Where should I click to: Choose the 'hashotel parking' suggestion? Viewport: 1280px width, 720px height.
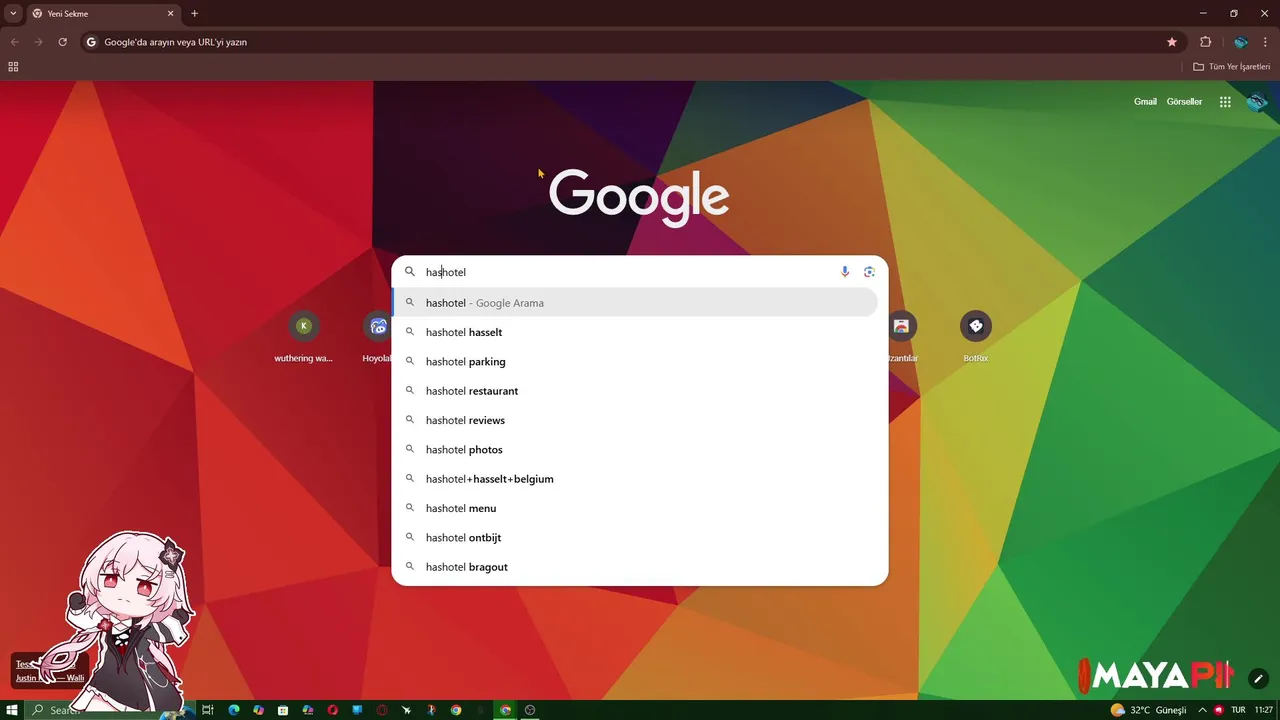pos(635,362)
